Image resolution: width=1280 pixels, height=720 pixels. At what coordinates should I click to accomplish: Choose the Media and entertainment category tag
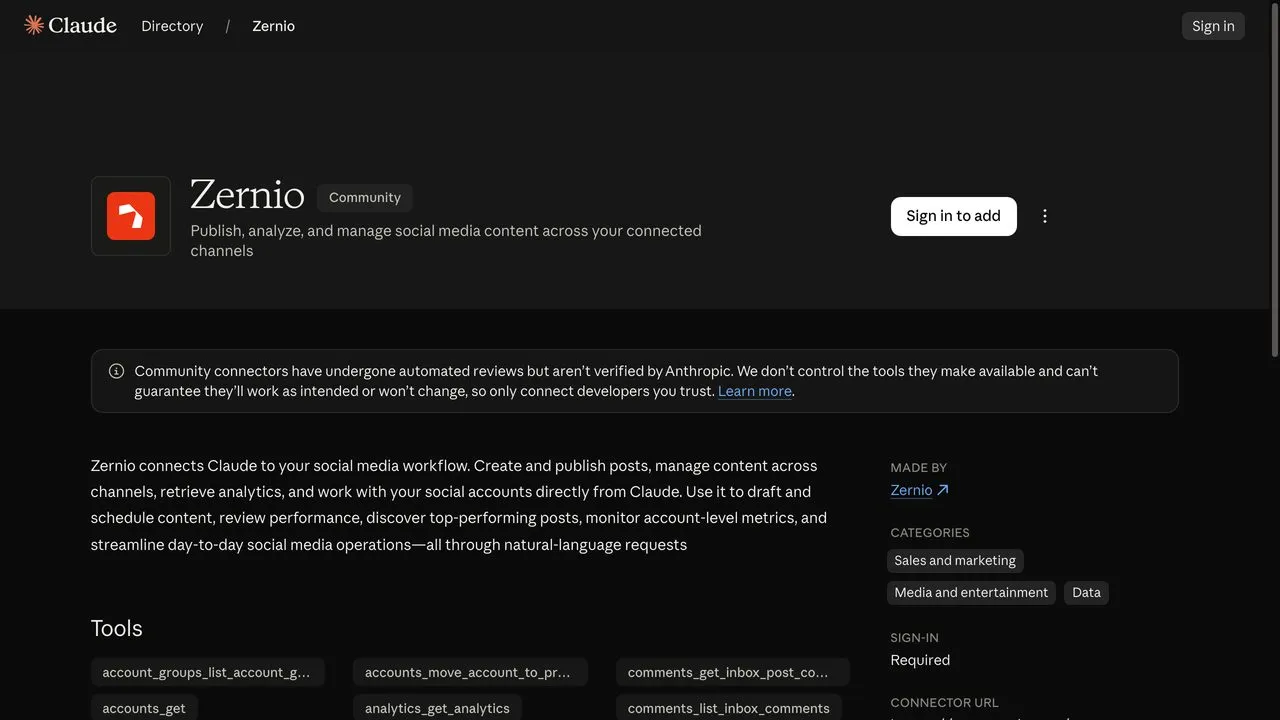971,593
